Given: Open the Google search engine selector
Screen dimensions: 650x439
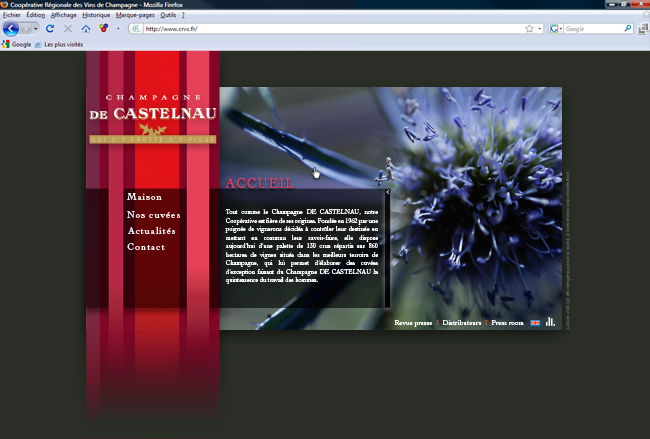Looking at the screenshot, I should pyautogui.click(x=555, y=29).
